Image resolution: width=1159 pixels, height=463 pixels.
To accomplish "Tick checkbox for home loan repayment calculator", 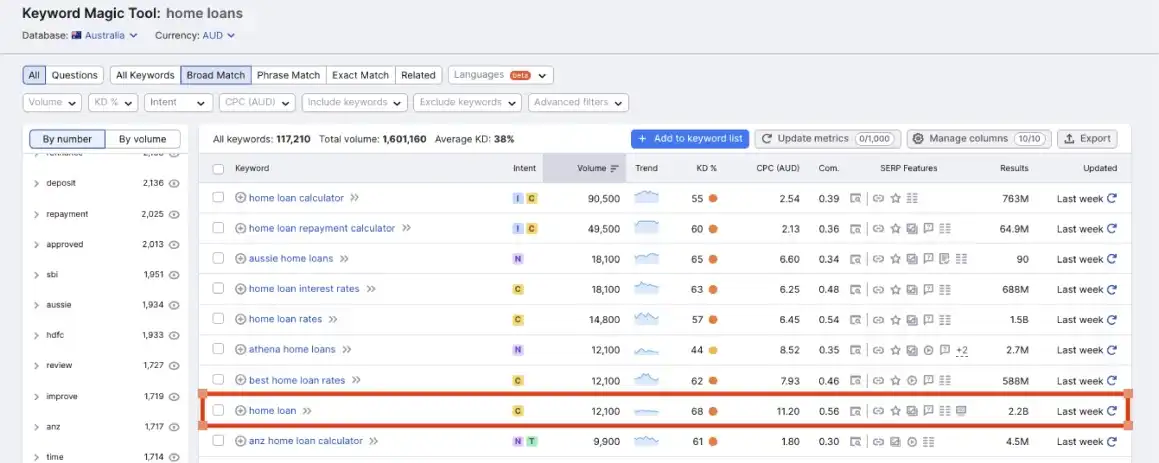I will pos(218,228).
